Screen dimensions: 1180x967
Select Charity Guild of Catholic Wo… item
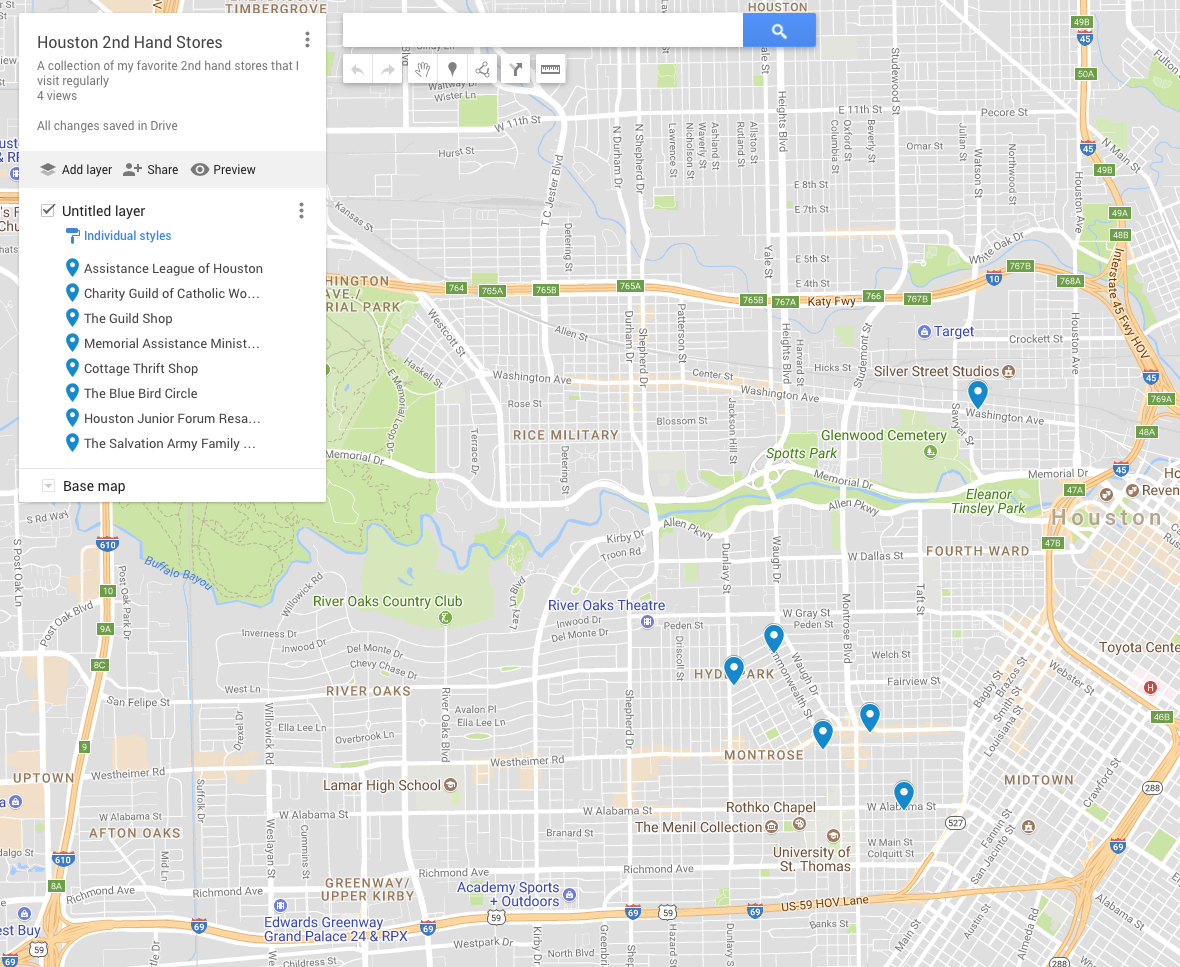click(x=173, y=293)
